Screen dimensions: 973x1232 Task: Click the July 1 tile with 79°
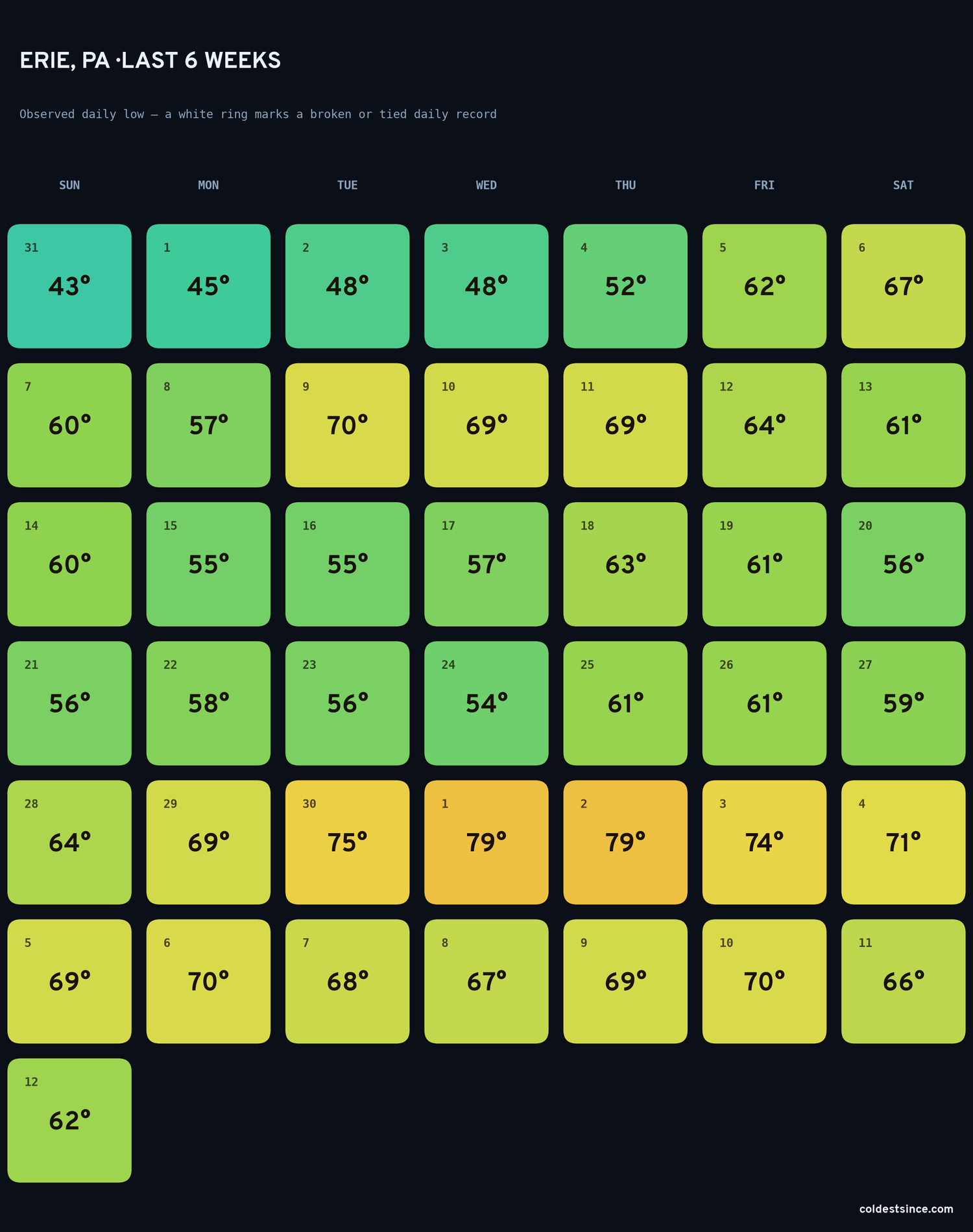[x=486, y=842]
